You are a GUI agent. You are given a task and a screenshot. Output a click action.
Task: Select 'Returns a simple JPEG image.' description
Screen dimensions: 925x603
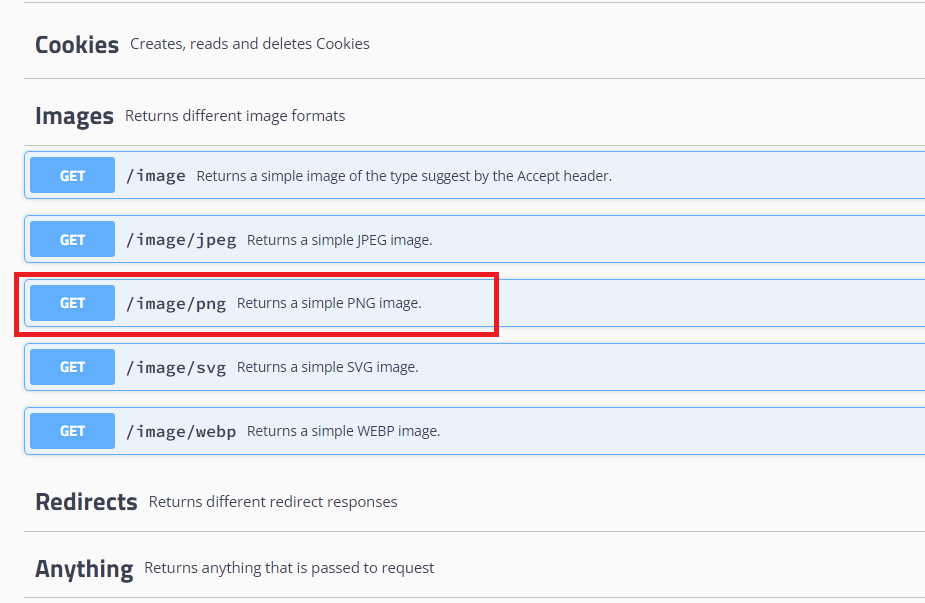(340, 240)
